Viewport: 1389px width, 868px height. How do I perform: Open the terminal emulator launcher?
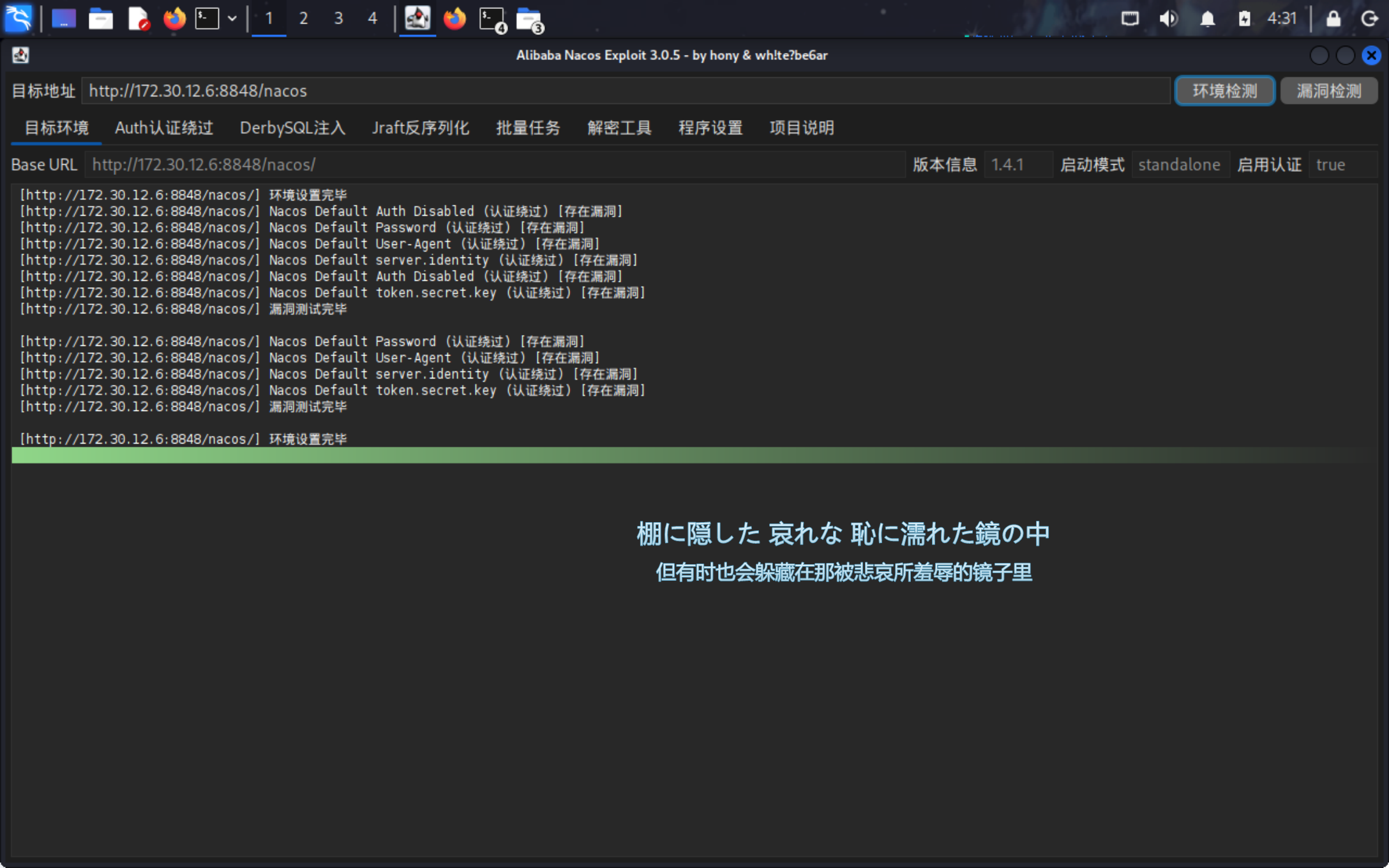pyautogui.click(x=207, y=19)
